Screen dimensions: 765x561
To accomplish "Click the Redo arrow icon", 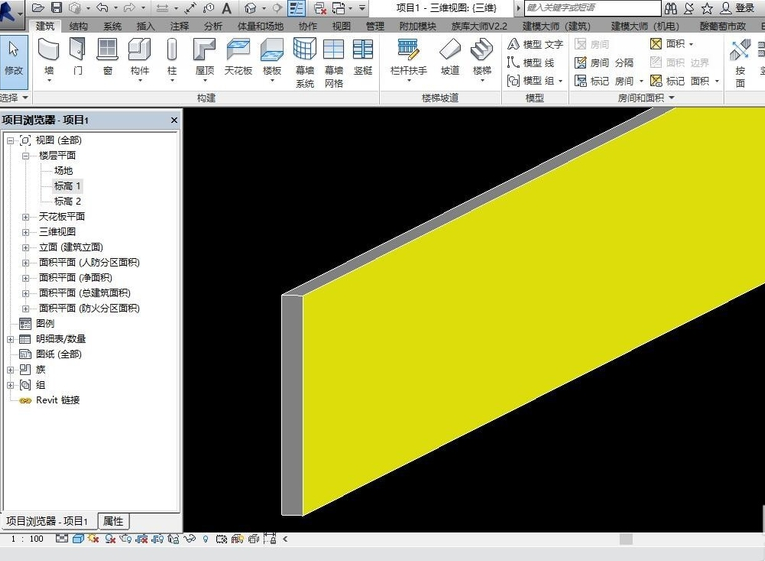I will pyautogui.click(x=130, y=8).
